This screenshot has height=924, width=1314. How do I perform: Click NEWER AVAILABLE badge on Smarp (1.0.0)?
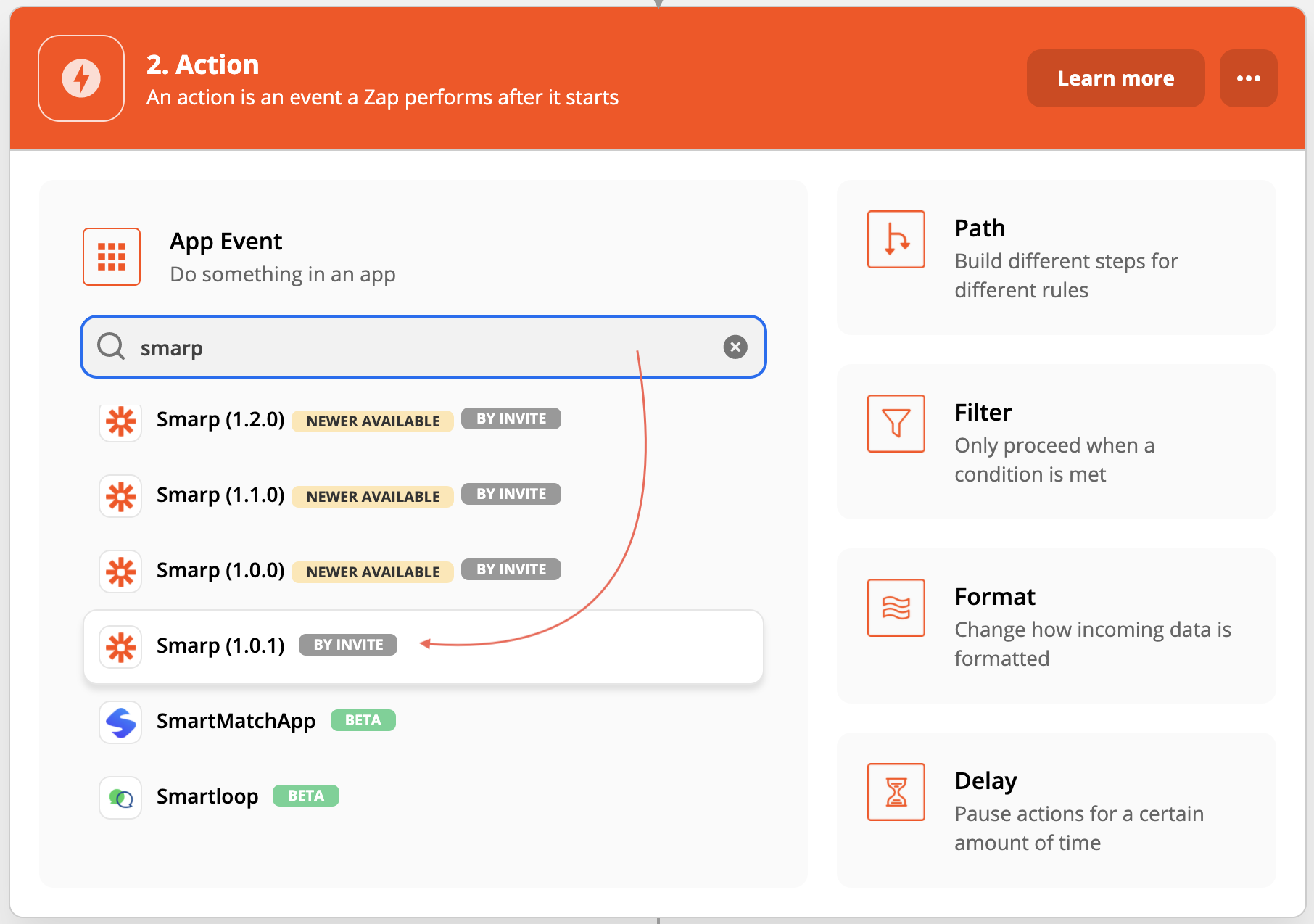pyautogui.click(x=373, y=572)
